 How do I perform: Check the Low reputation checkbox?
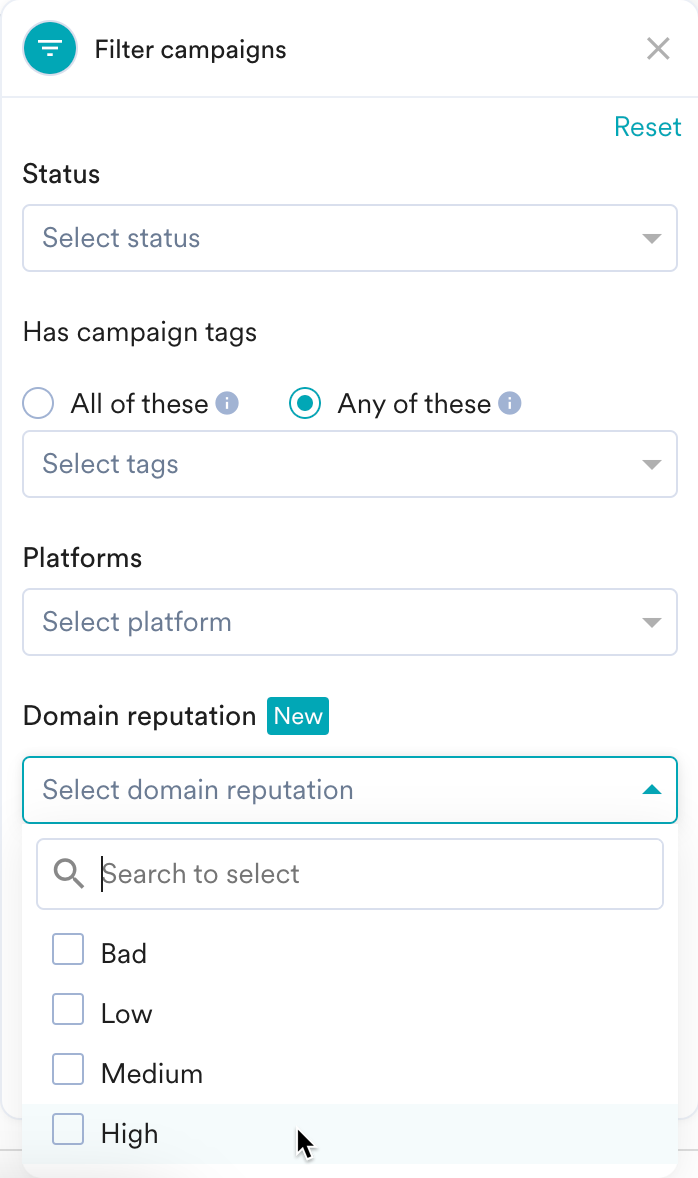pyautogui.click(x=68, y=1010)
